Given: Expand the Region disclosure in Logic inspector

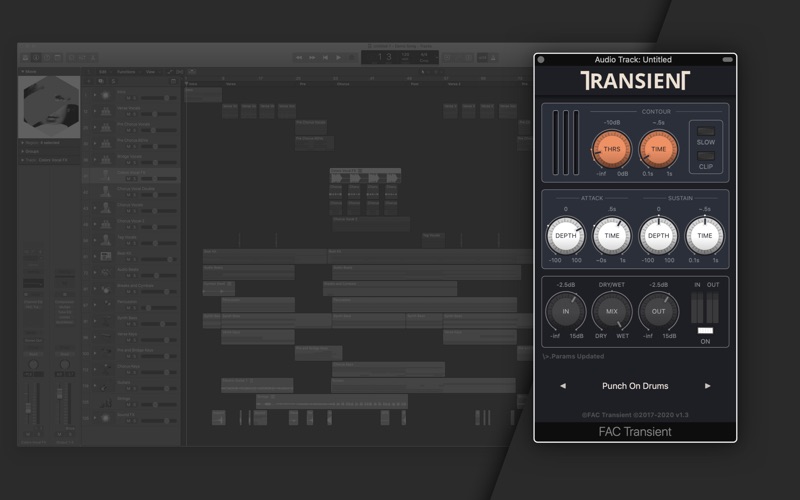Looking at the screenshot, I should 22,143.
